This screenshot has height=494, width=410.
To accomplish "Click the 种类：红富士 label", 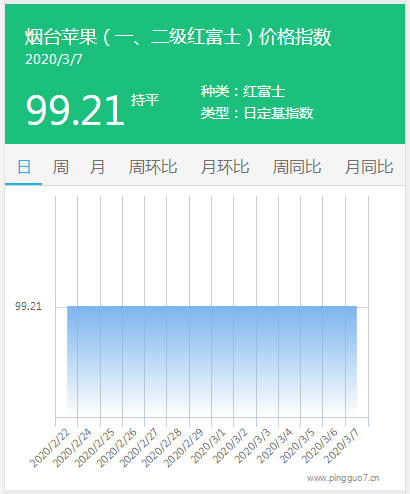I will [243, 91].
